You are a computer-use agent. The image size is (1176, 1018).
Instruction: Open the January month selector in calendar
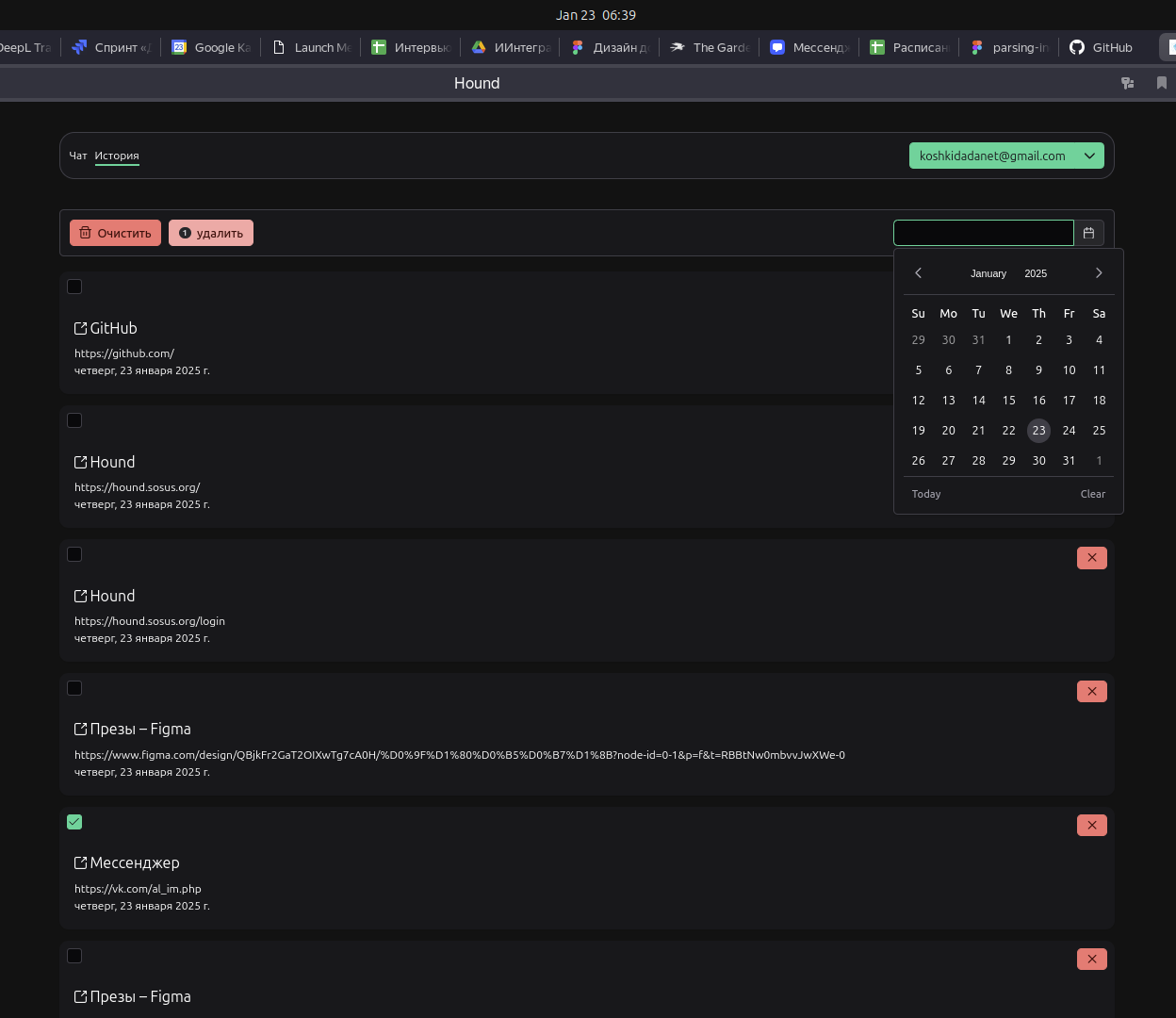click(988, 273)
